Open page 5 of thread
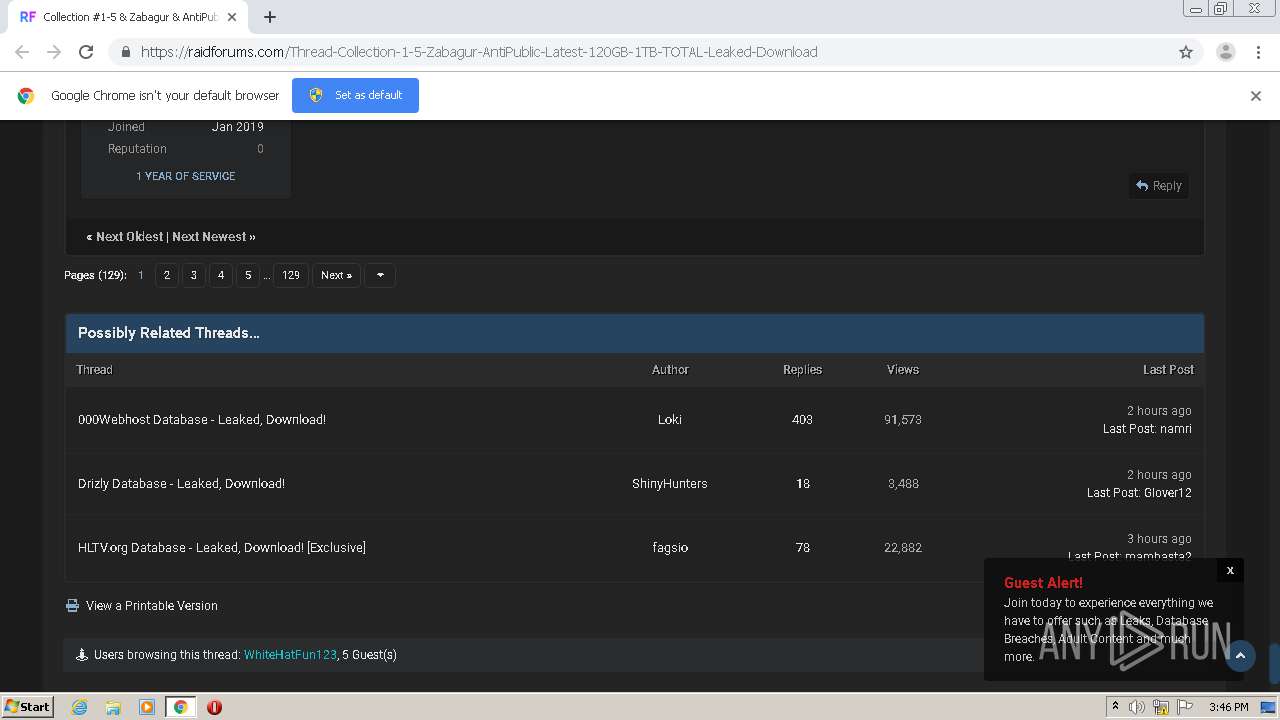Image resolution: width=1280 pixels, height=720 pixels. tap(248, 275)
